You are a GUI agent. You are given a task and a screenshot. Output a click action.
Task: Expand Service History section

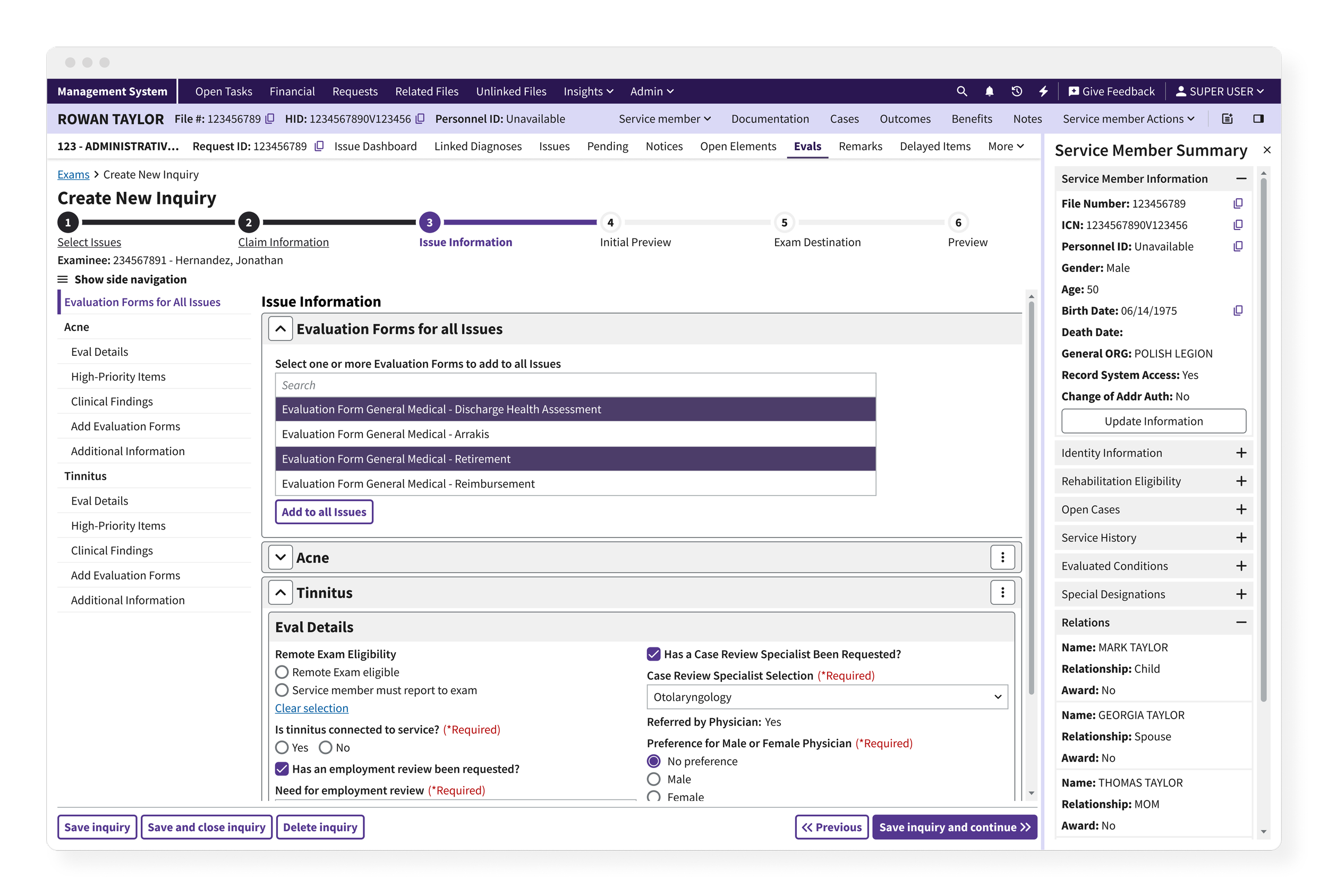pyautogui.click(x=1240, y=537)
